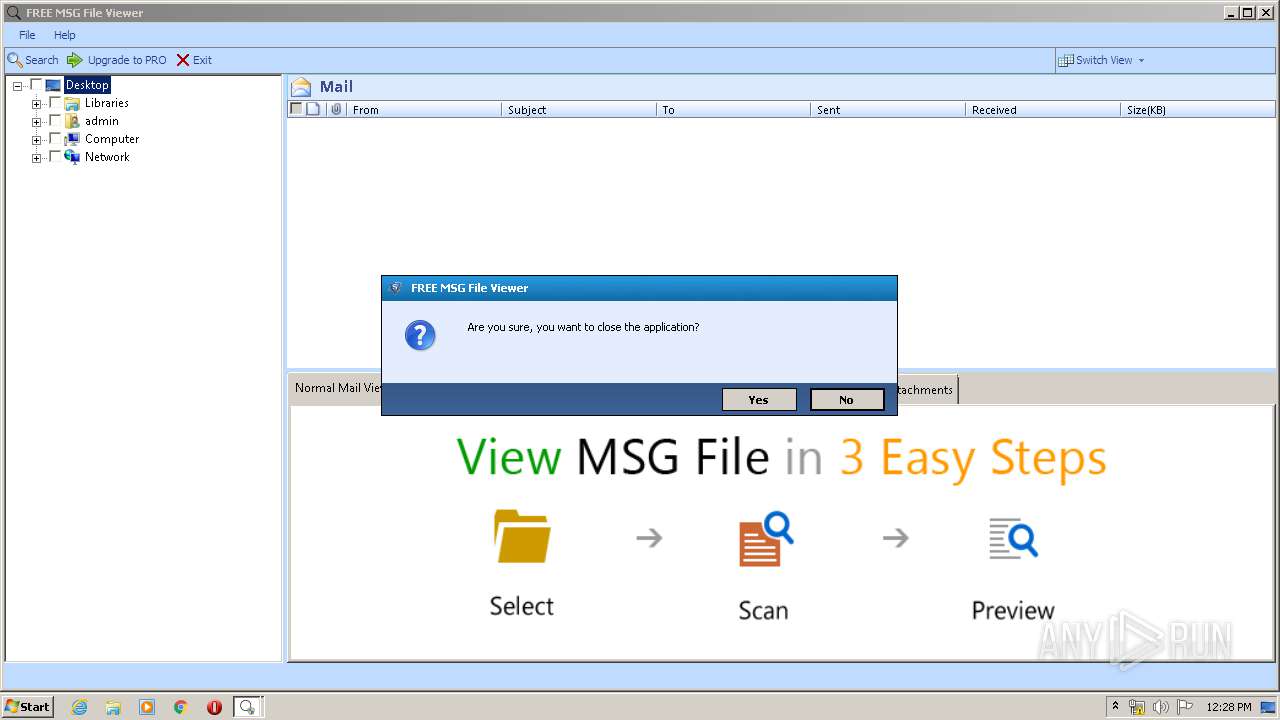Open the Switch View dropdown arrow
Image resolution: width=1280 pixels, height=720 pixels.
point(1141,61)
